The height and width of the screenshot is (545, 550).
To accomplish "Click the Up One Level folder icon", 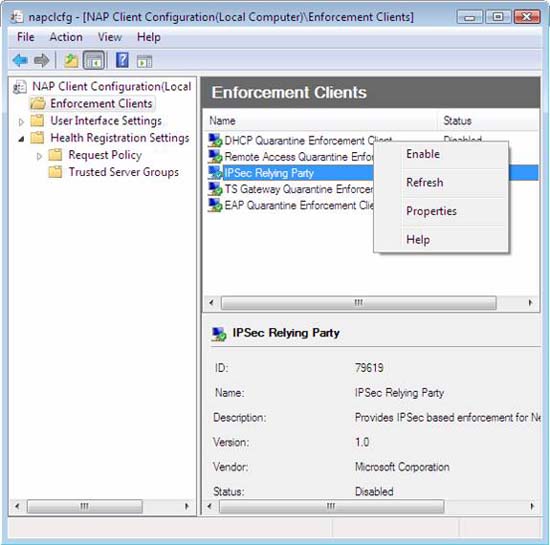I will pos(71,61).
